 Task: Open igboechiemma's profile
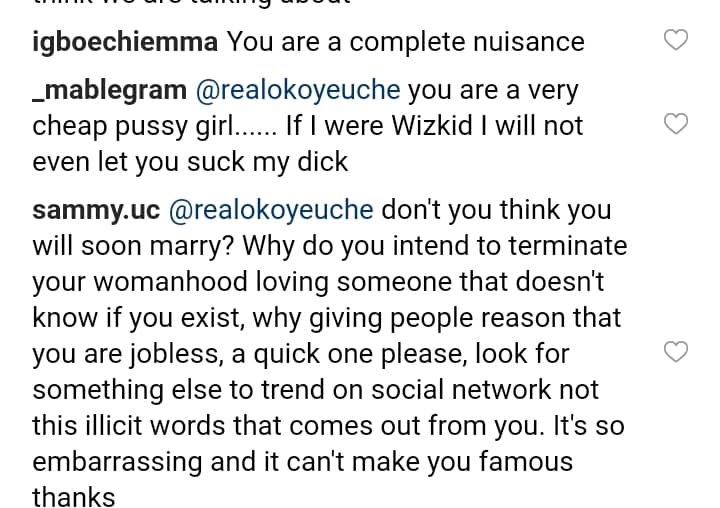coord(125,42)
